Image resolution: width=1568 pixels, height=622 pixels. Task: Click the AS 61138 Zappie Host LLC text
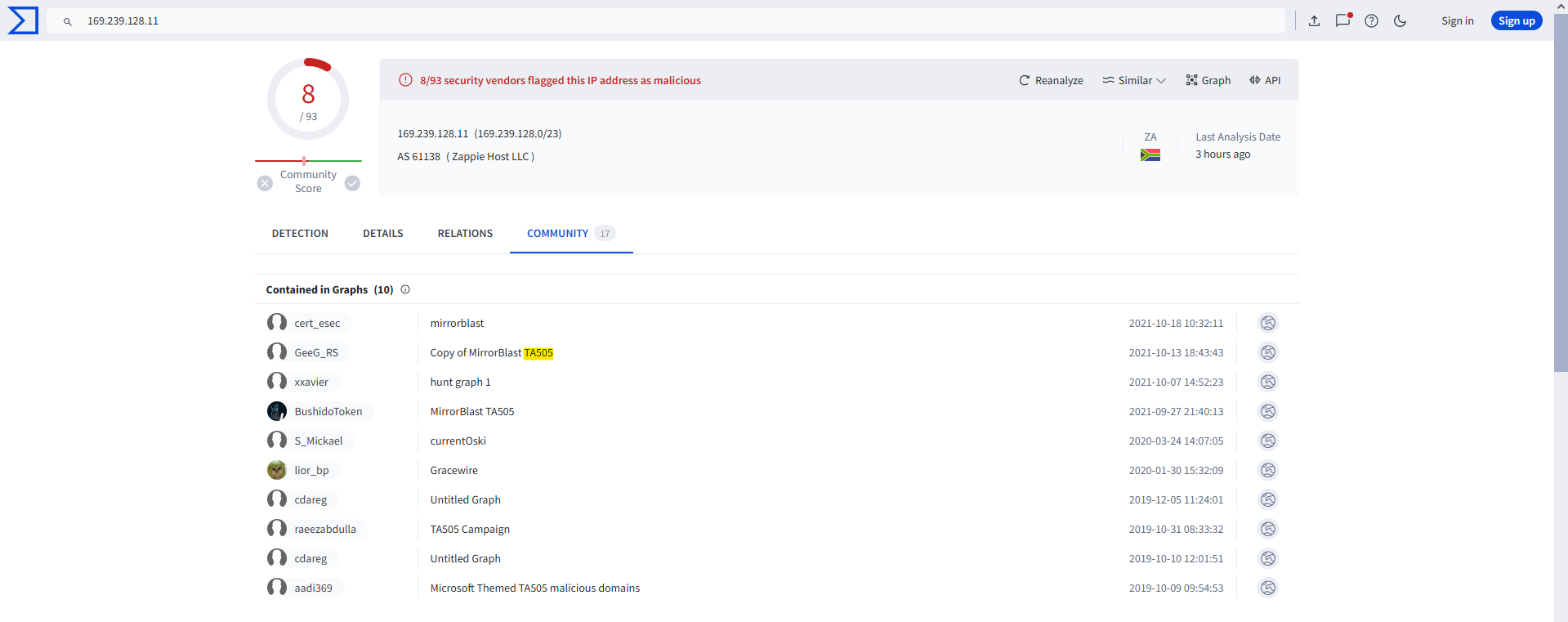coord(466,157)
